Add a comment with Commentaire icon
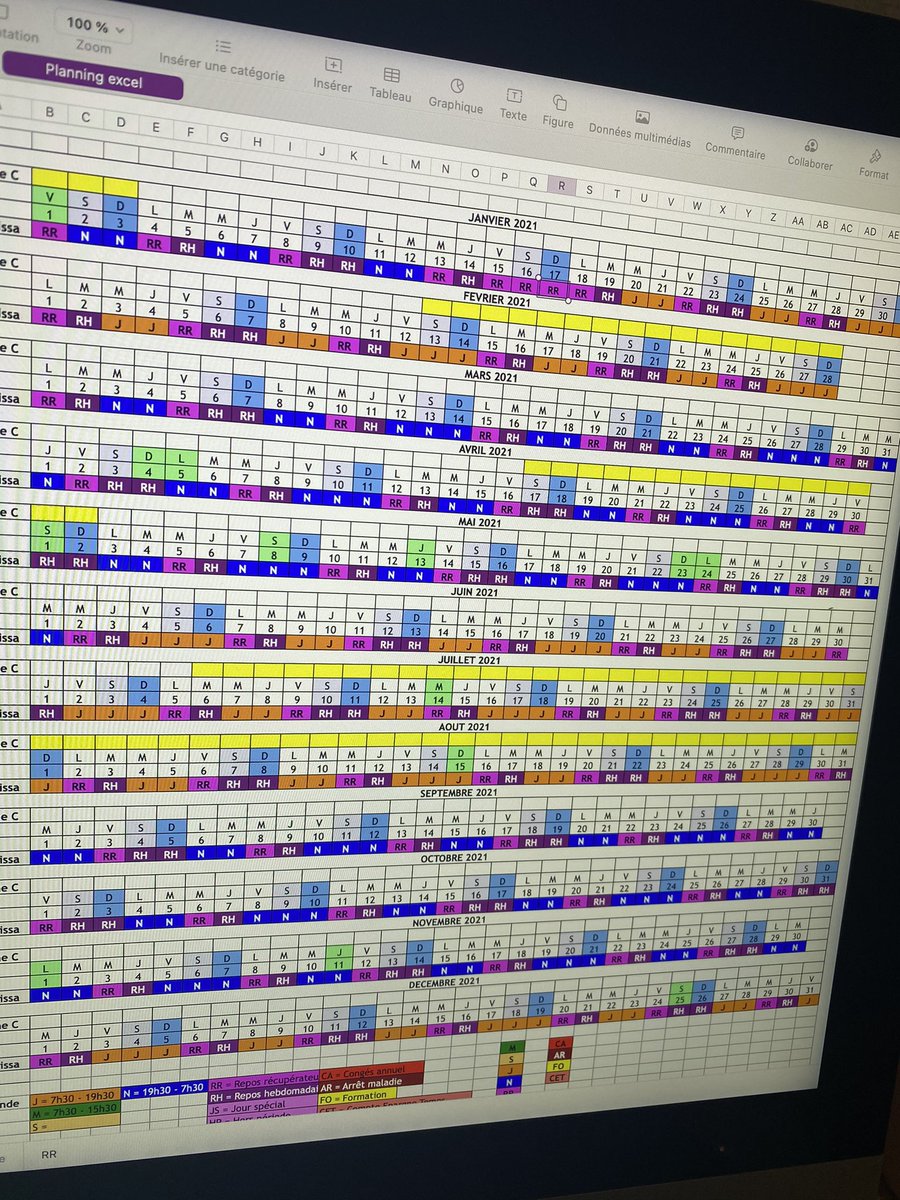The width and height of the screenshot is (900, 1200). point(737,133)
